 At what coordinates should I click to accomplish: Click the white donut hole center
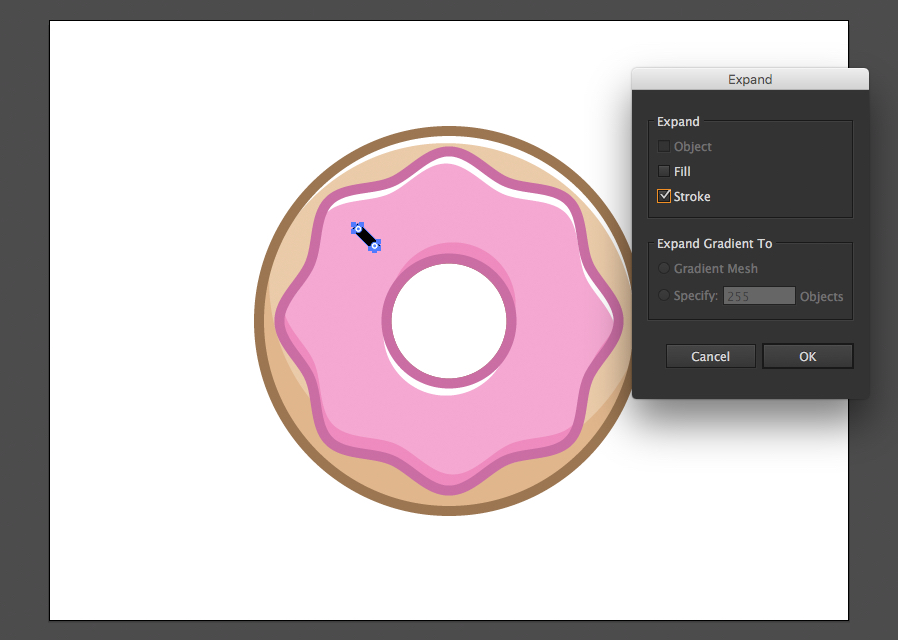coord(449,321)
